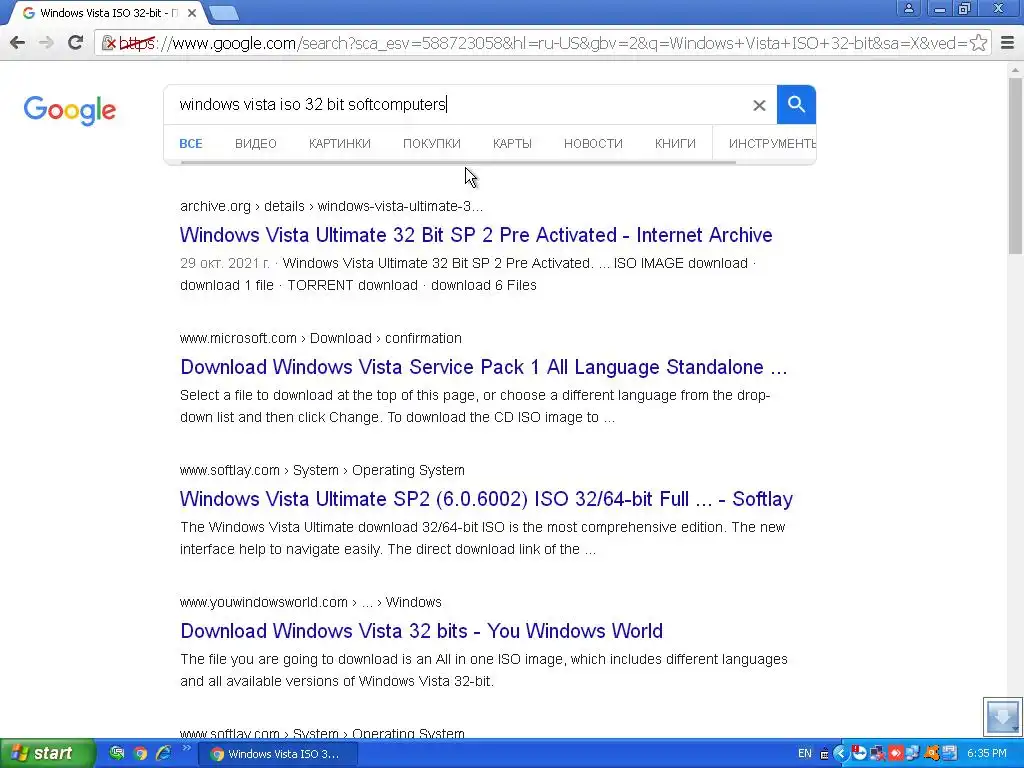The width and height of the screenshot is (1024, 768).
Task: Open the red AnyDesk tray icon
Action: [x=895, y=754]
